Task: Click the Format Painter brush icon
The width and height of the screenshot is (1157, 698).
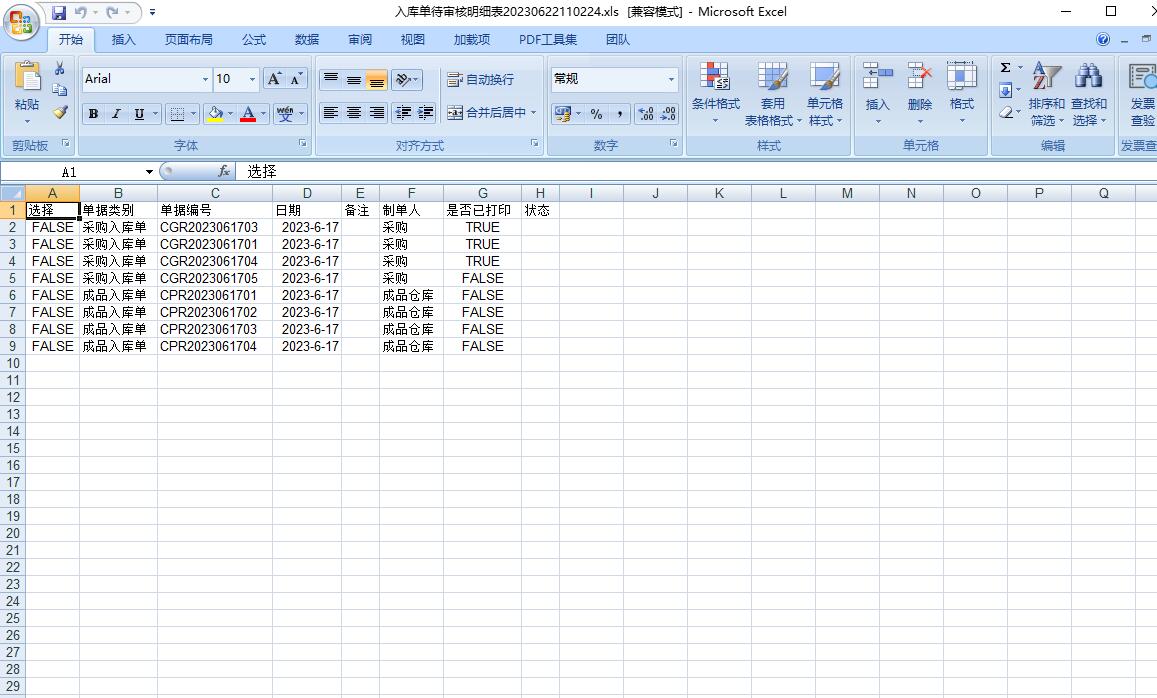Action: [x=60, y=113]
